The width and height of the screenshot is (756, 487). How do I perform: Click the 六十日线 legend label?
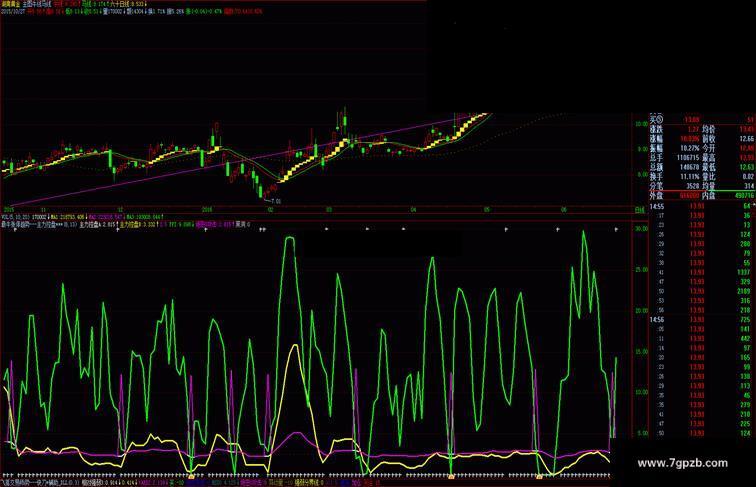click(122, 3)
